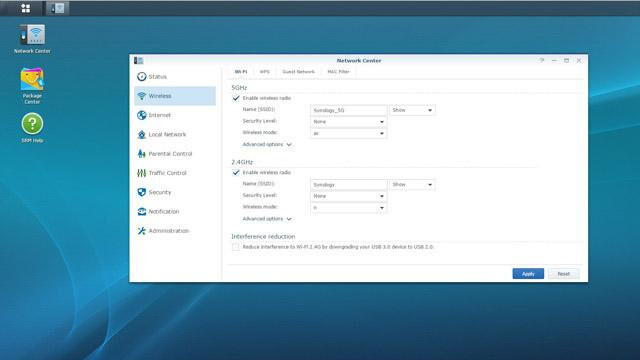
Task: Expand 5GHz Advanced options
Action: click(267, 144)
